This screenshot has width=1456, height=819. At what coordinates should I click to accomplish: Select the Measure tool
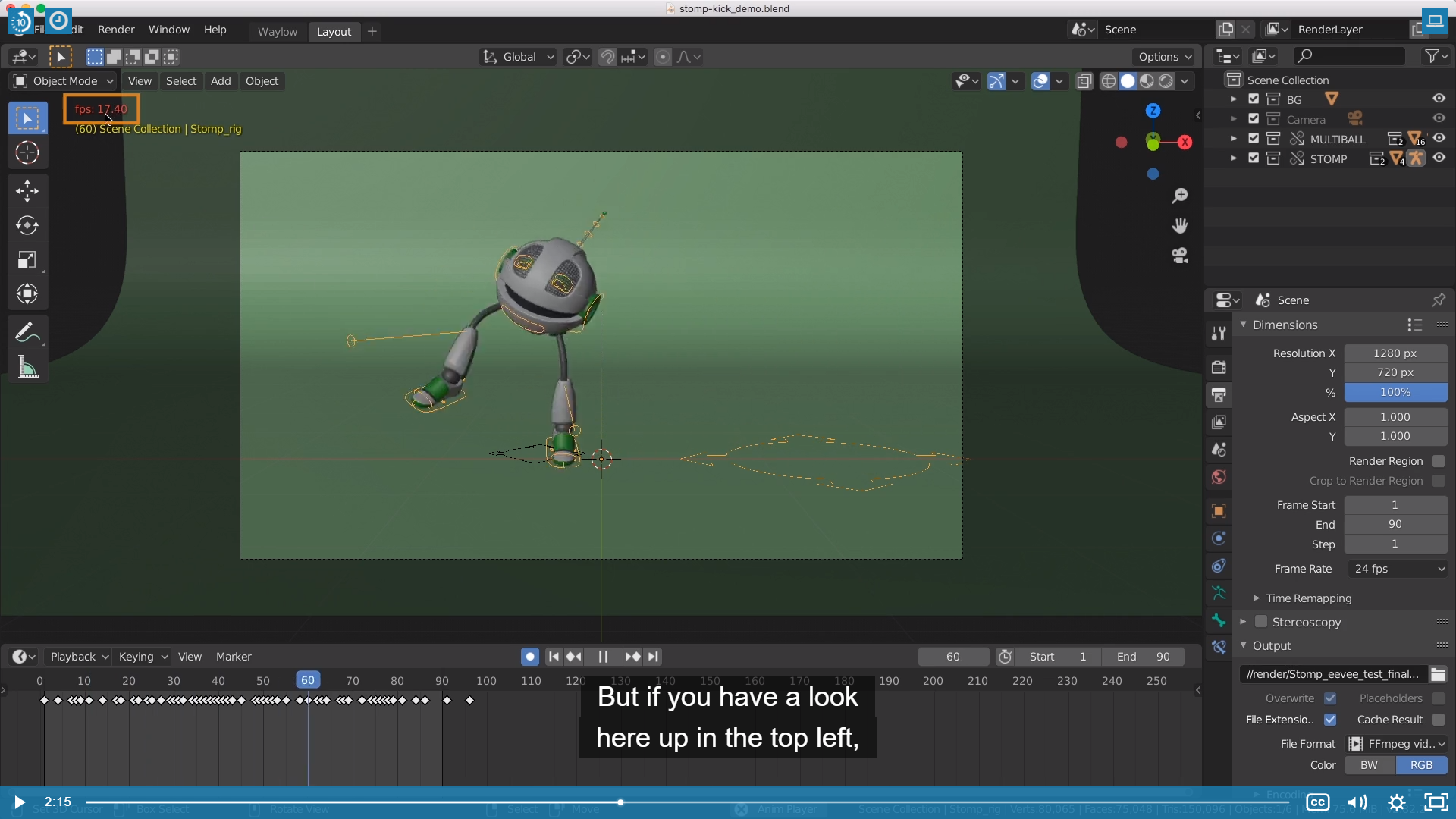[27, 368]
